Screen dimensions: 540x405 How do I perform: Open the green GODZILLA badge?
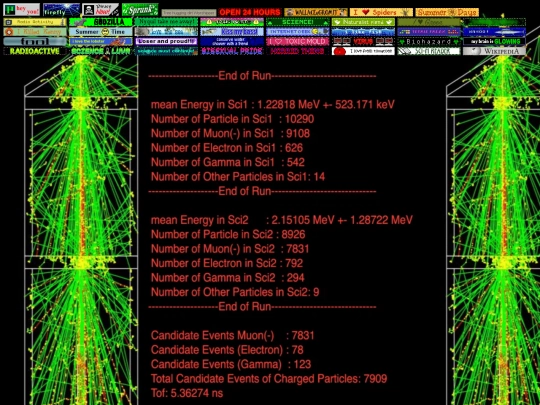(101, 22)
